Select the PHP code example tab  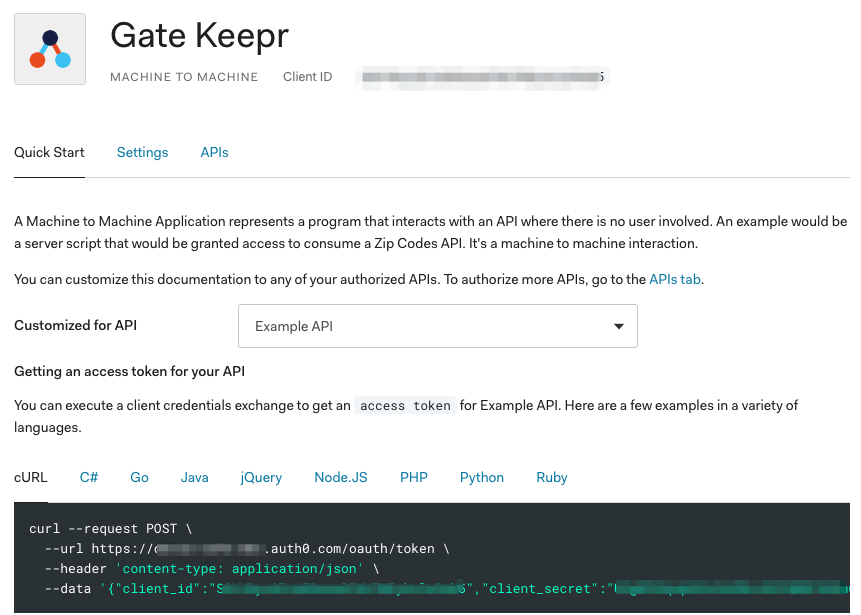point(413,477)
